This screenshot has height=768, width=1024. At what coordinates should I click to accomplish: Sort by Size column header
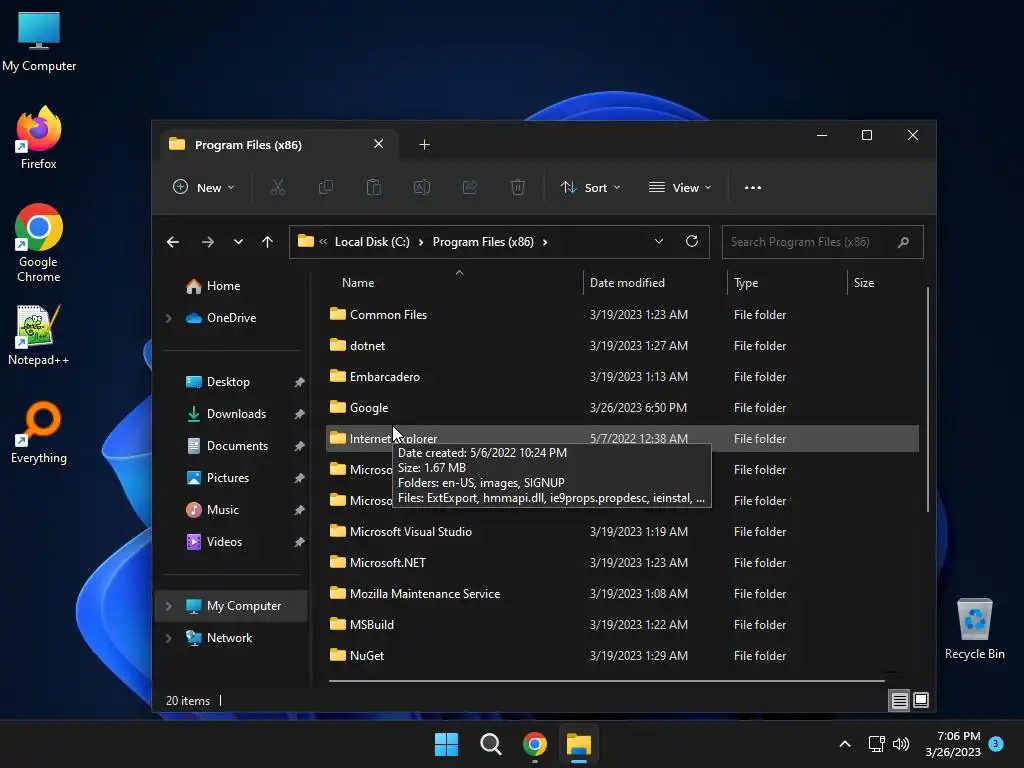pos(863,283)
